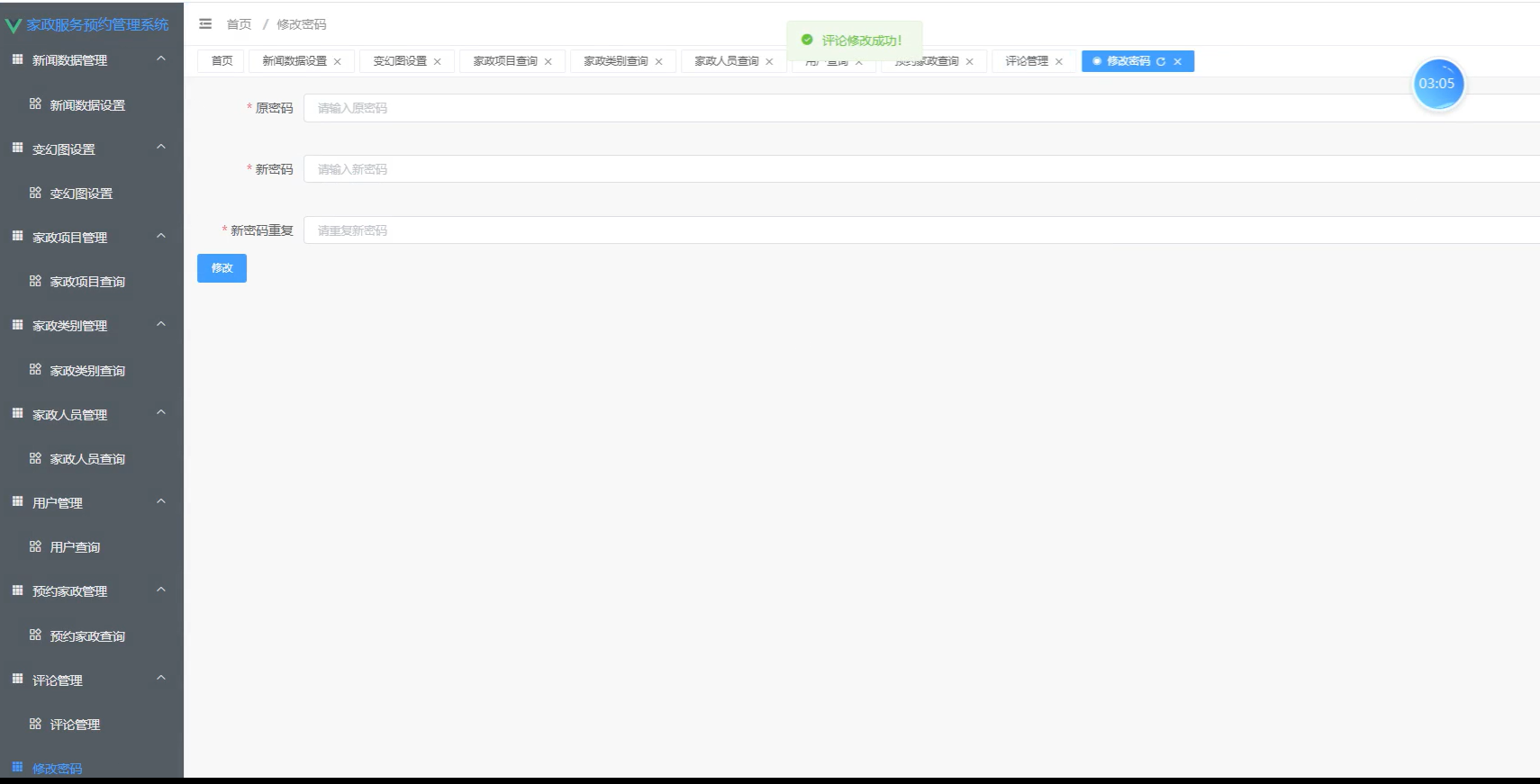Screen dimensions: 1540x784
Task: Close the 家政项目查询 tab
Action: tap(548, 61)
